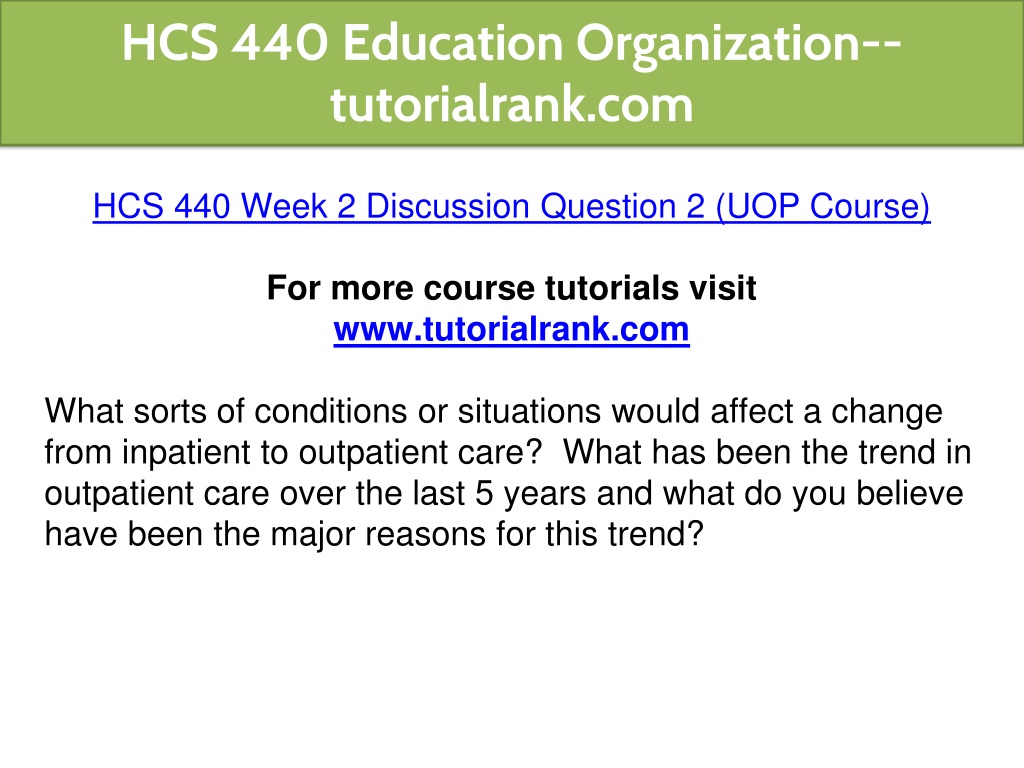This screenshot has height=768, width=1024.
Task: Click the green title banner
Action: point(512,72)
